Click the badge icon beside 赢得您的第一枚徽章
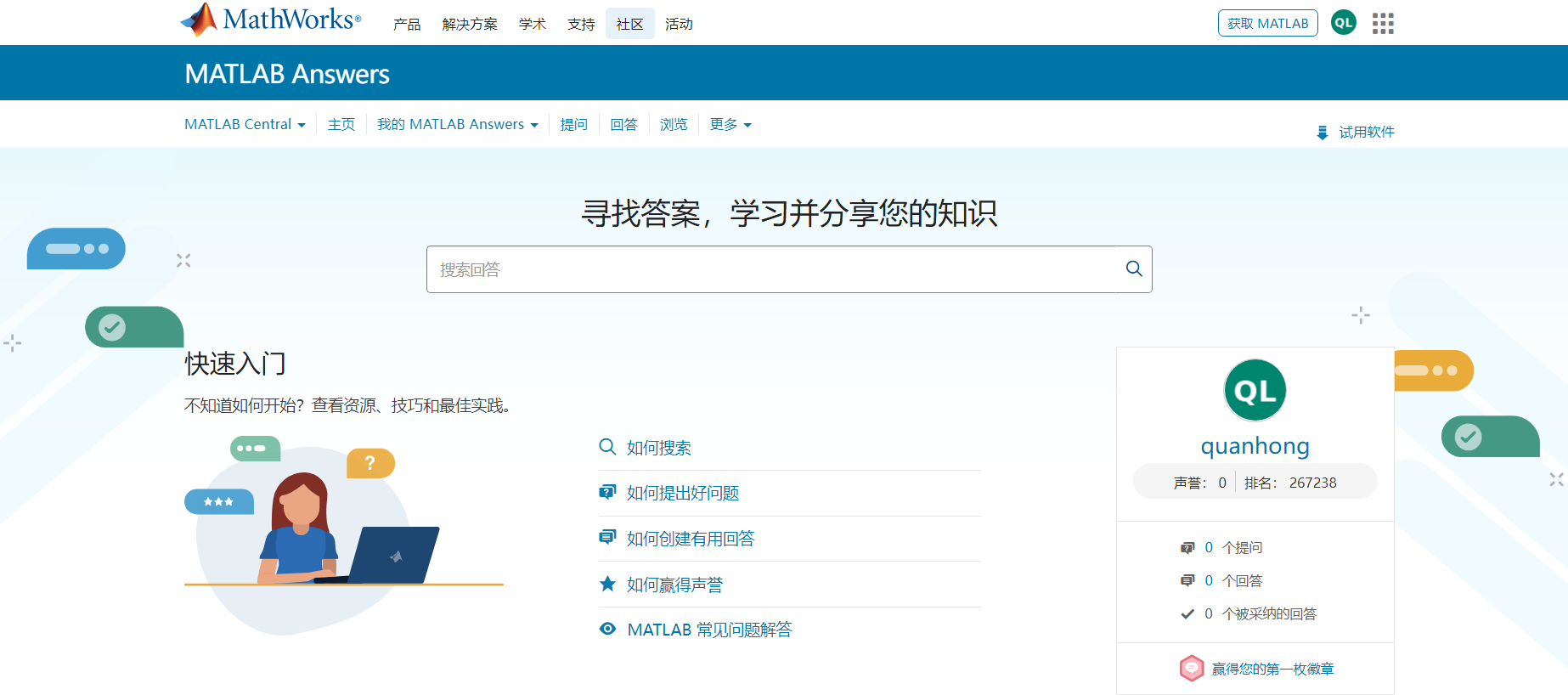The width and height of the screenshot is (1568, 695). 1191,669
